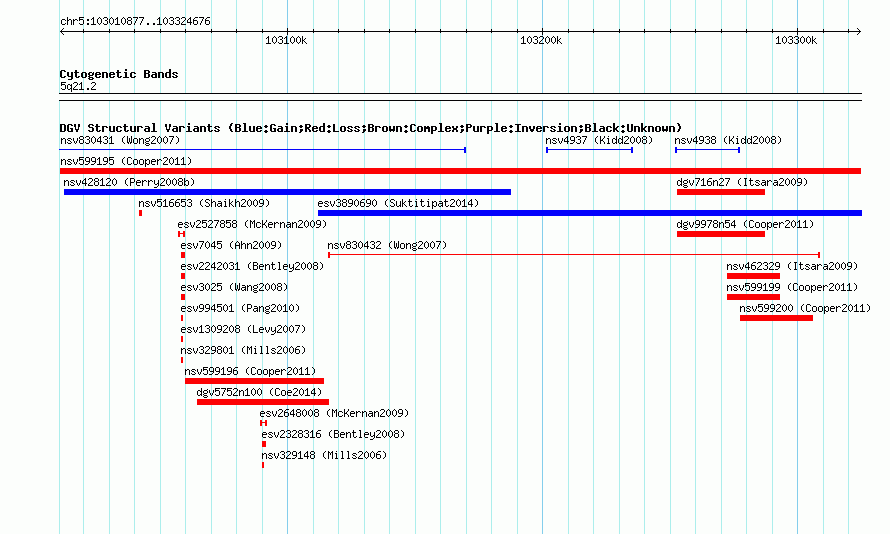Click the dgv5752n100 red loss bar
The image size is (890, 534).
point(263,402)
